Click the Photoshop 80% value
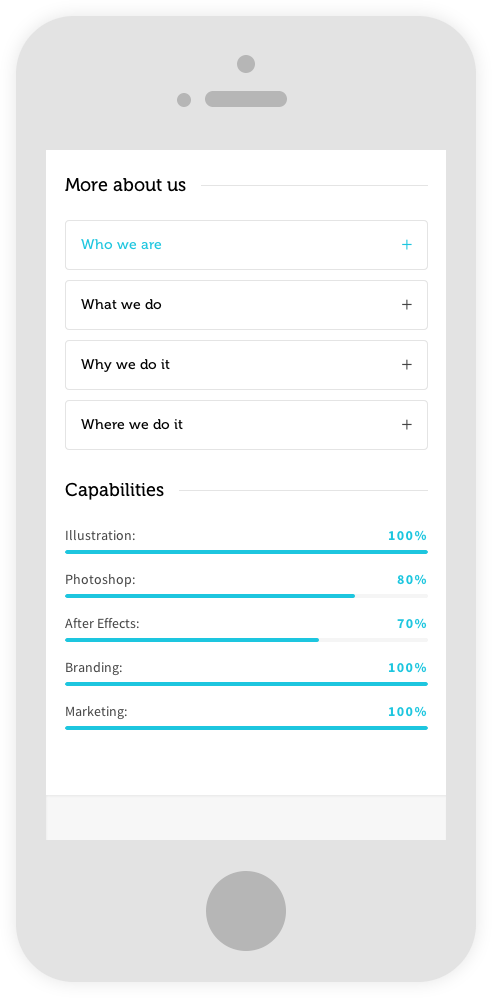Image resolution: width=492 pixels, height=998 pixels. [412, 580]
